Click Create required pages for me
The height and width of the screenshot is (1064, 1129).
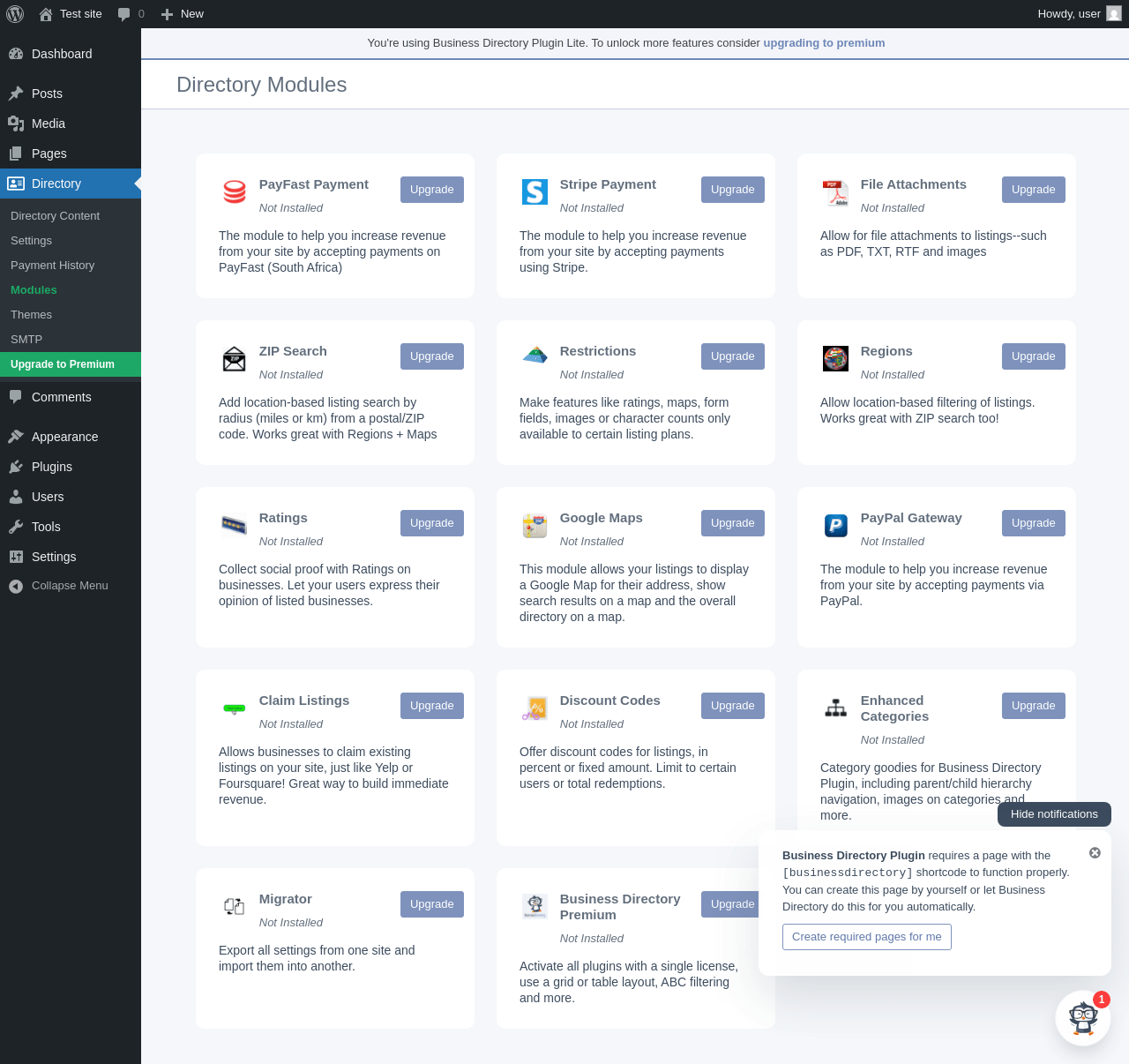click(867, 937)
